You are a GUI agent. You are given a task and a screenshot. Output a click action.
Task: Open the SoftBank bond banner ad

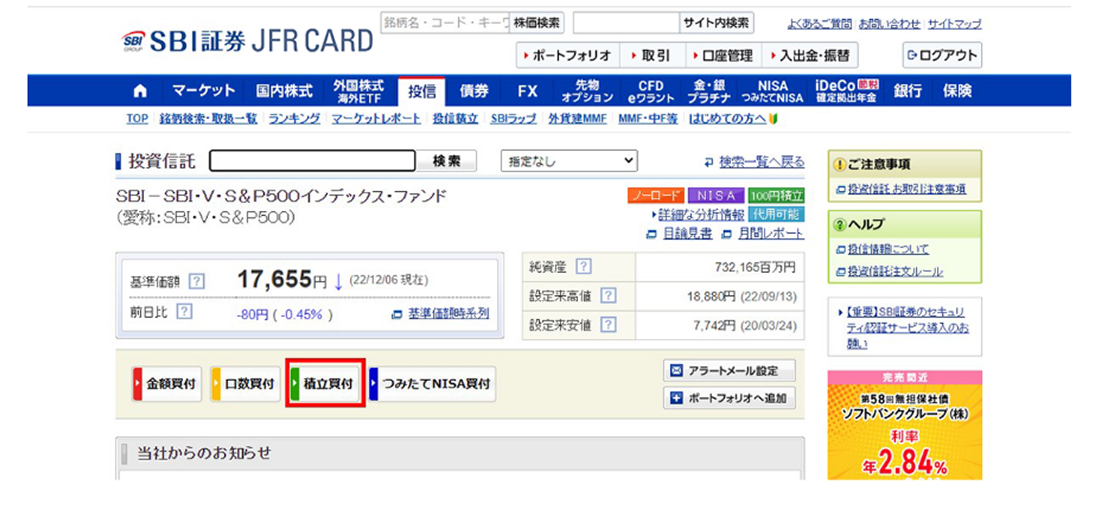click(x=904, y=424)
